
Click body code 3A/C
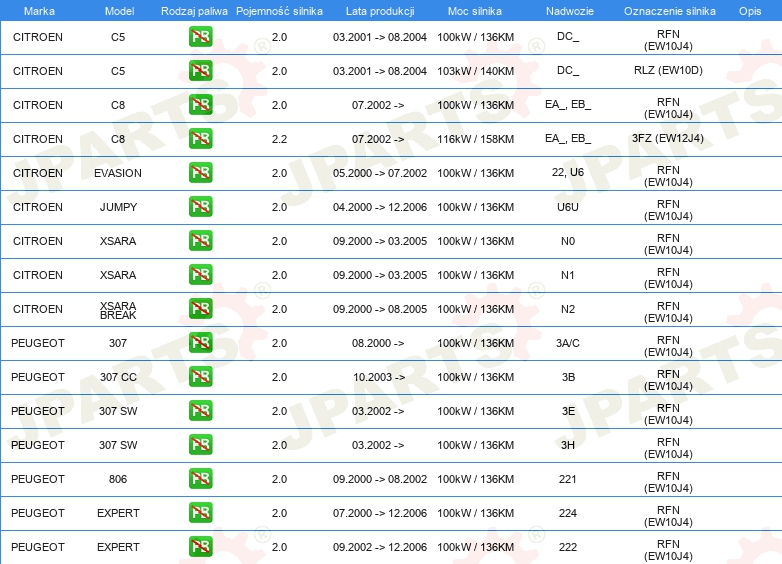click(568, 343)
